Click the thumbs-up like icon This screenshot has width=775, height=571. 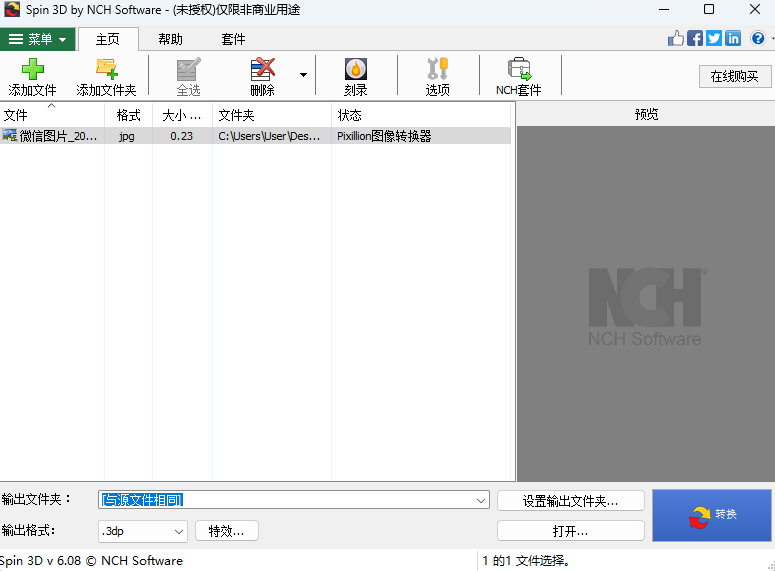pos(675,38)
